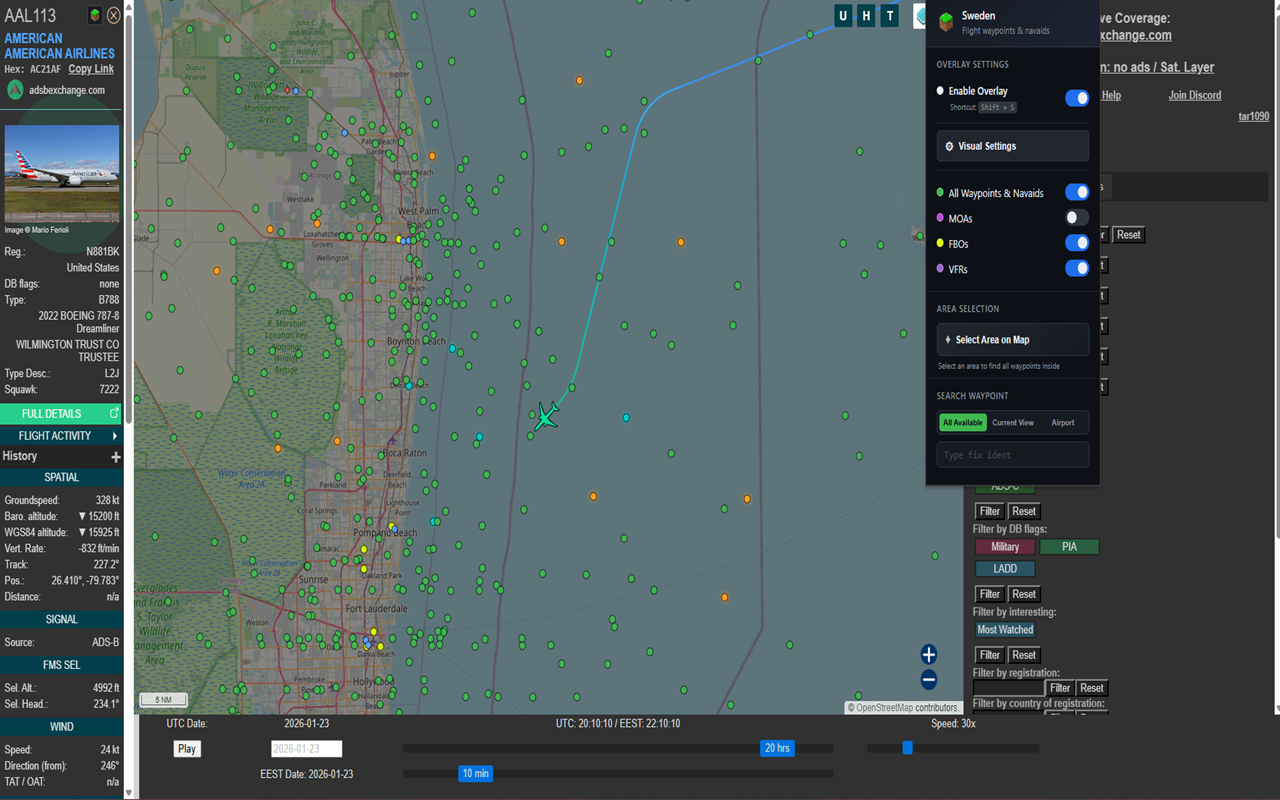Click the orange waypoint dot east of West Palm

pos(561,241)
